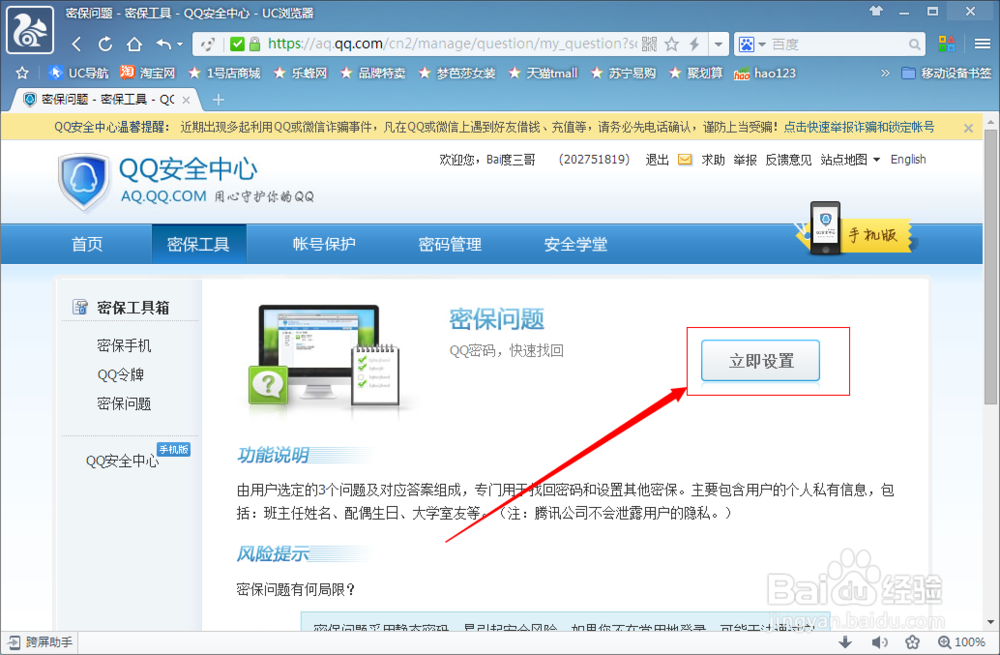Click the undo closed tab arrow
This screenshot has height=655, width=1000.
point(164,44)
